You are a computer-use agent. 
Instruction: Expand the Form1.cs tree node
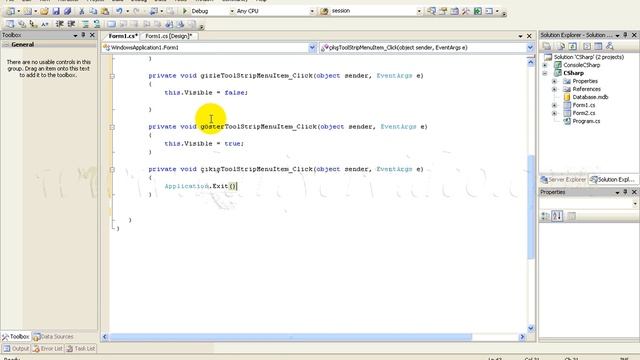(554, 105)
